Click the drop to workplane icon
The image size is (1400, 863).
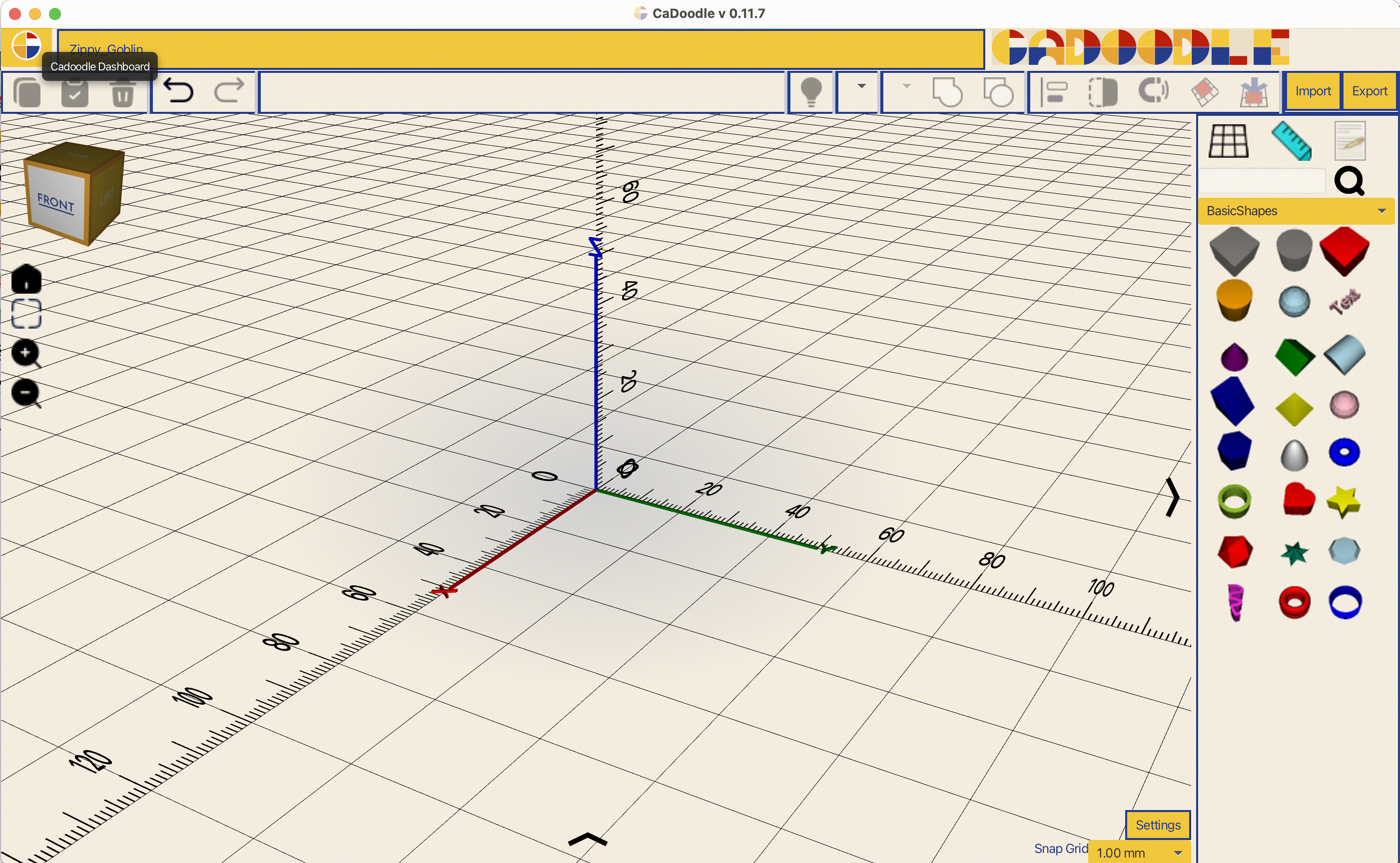click(1254, 92)
